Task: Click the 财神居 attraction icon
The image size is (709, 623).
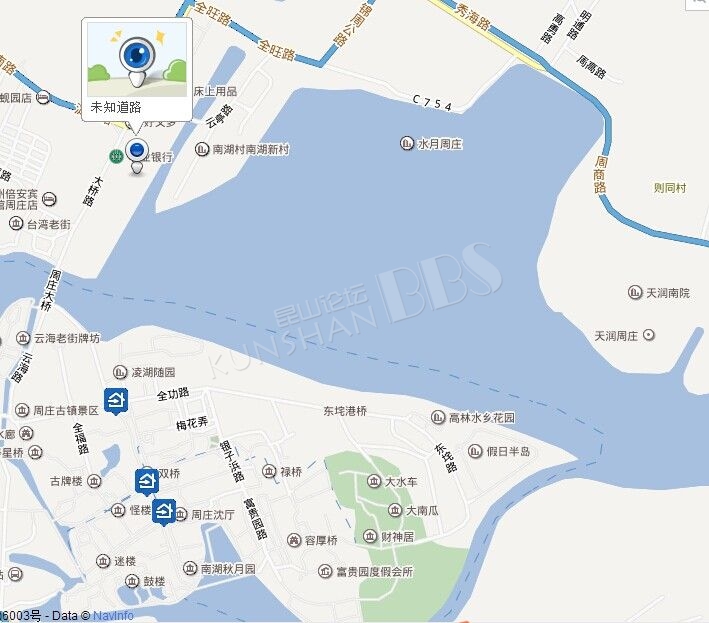Action: [x=370, y=536]
